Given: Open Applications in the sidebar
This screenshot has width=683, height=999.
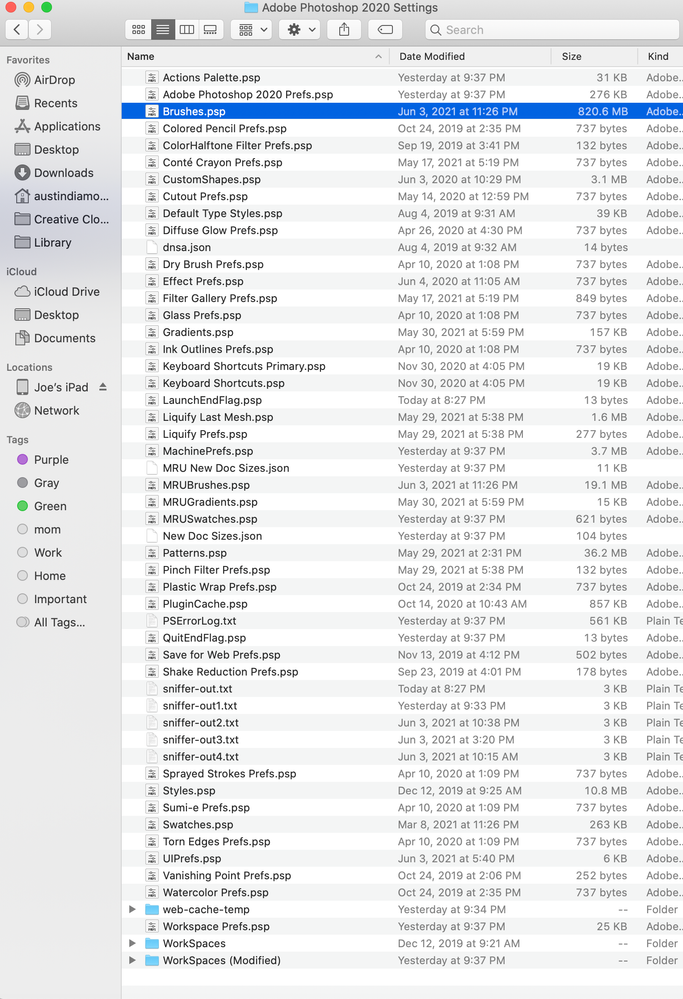Looking at the screenshot, I should pyautogui.click(x=67, y=126).
